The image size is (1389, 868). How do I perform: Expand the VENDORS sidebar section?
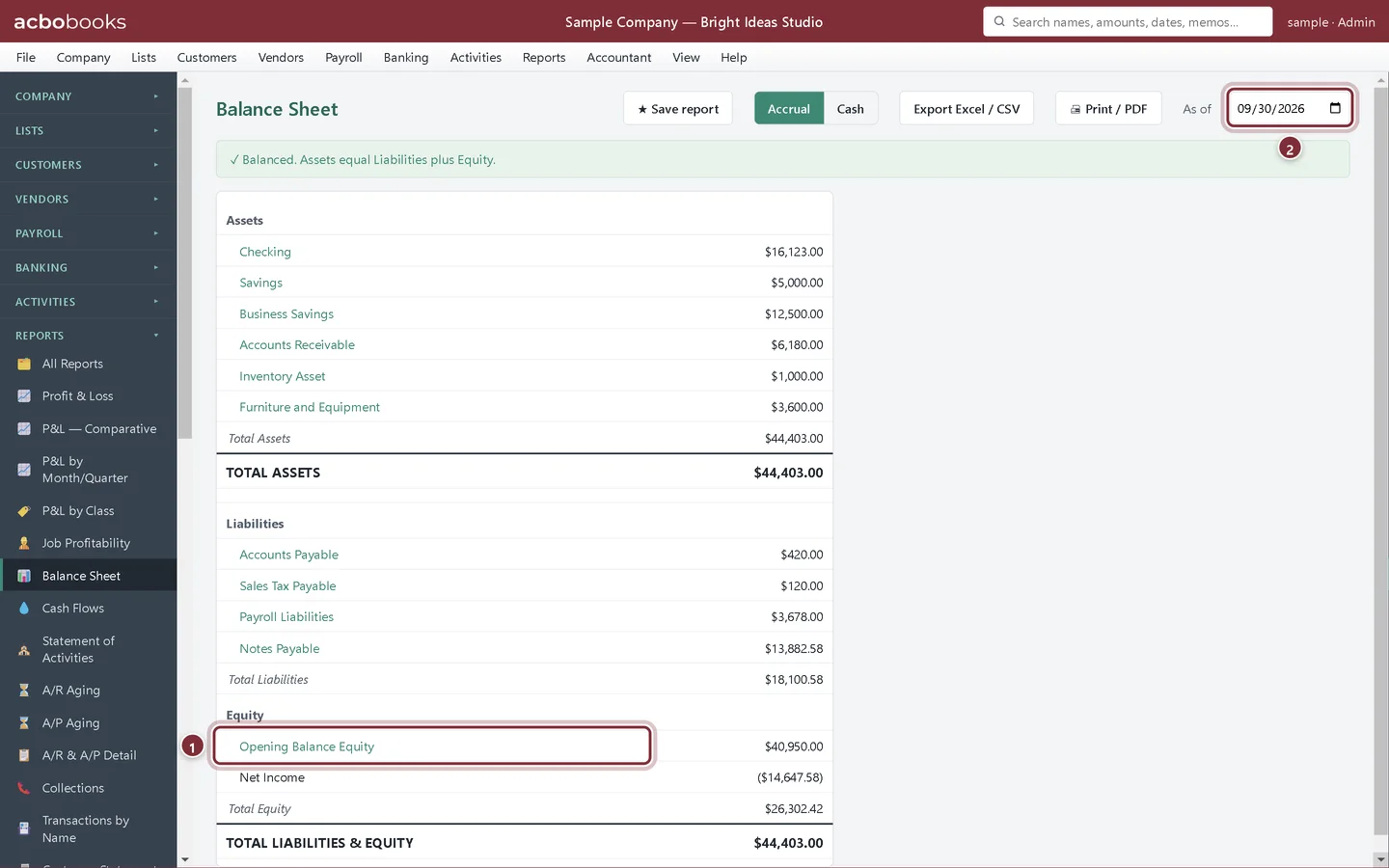point(88,200)
